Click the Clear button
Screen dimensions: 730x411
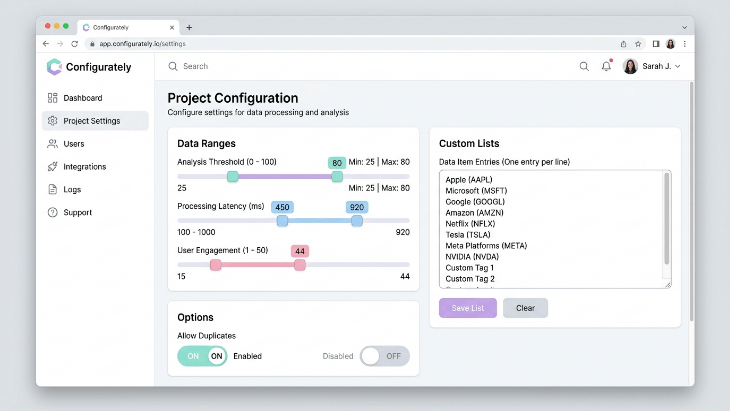coord(525,308)
